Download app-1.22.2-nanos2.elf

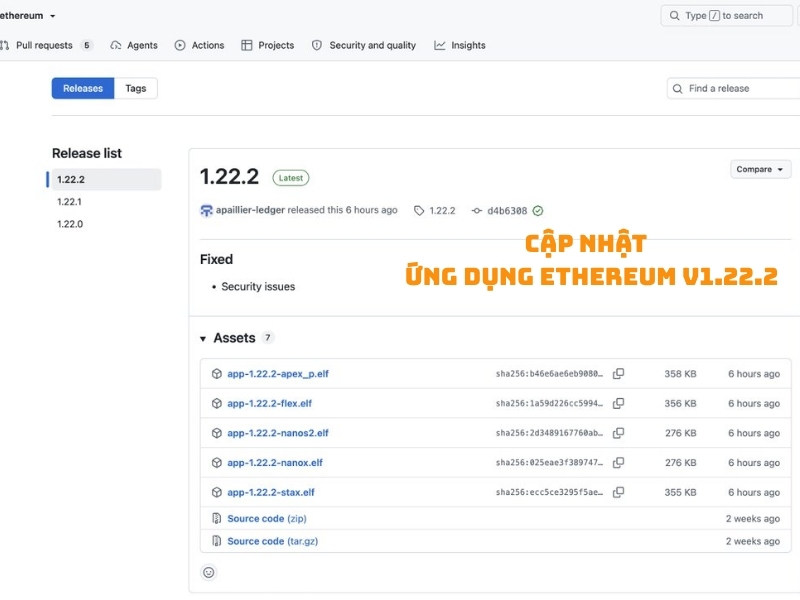[278, 433]
